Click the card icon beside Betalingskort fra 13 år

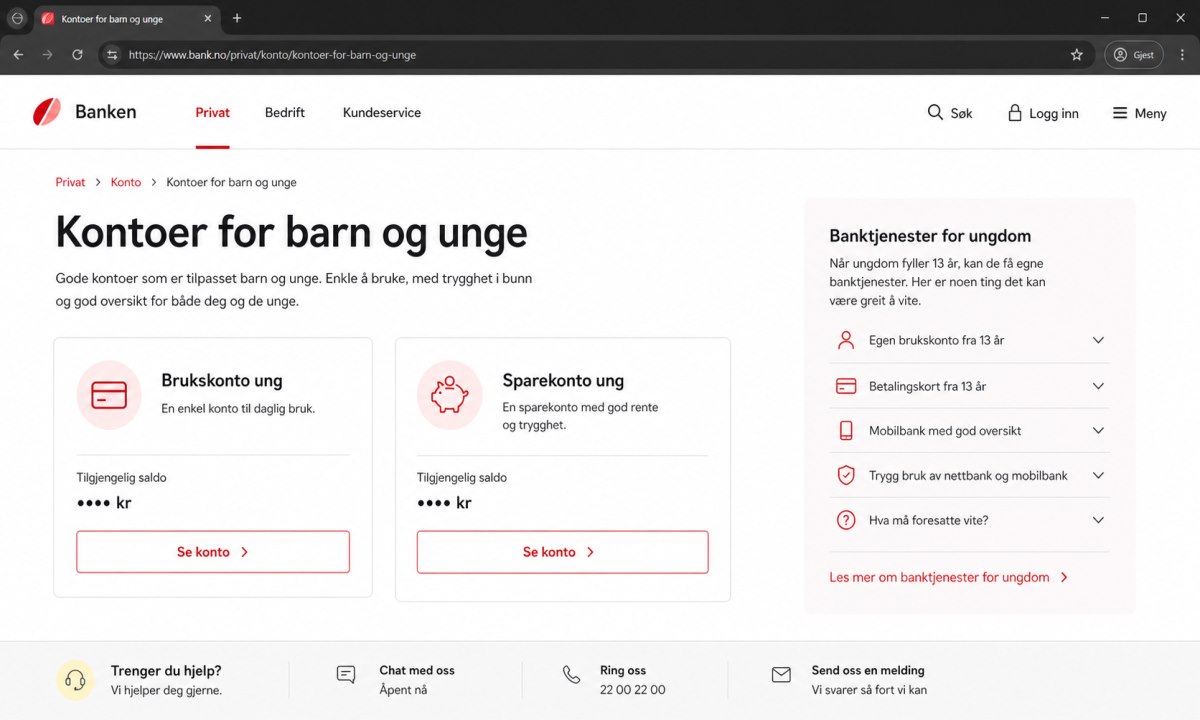(846, 386)
